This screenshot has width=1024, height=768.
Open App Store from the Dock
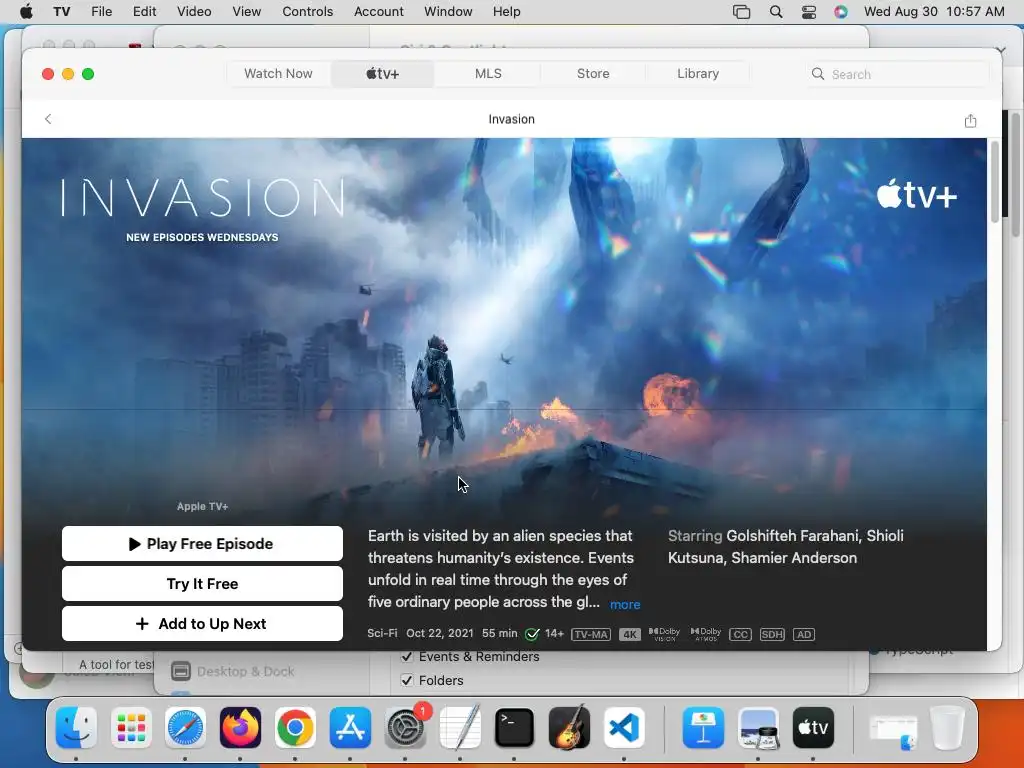[x=350, y=727]
